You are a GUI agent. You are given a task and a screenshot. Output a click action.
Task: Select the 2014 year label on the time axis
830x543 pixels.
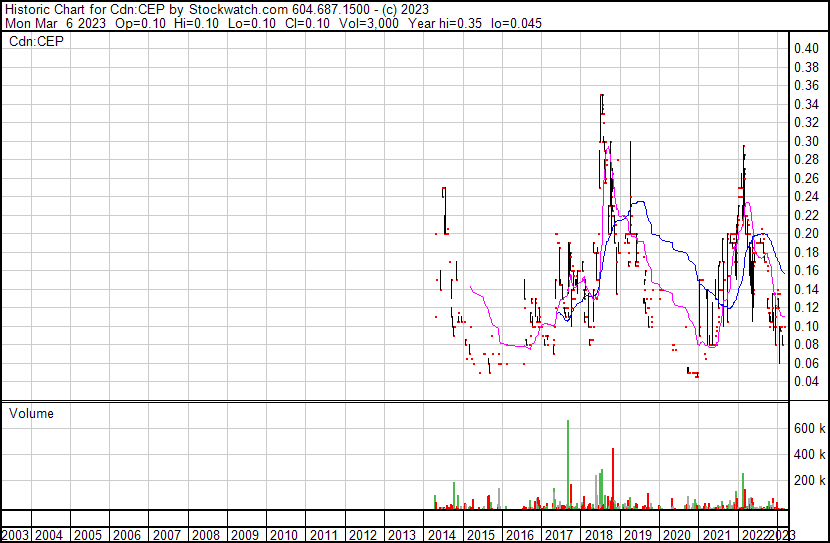point(441,535)
